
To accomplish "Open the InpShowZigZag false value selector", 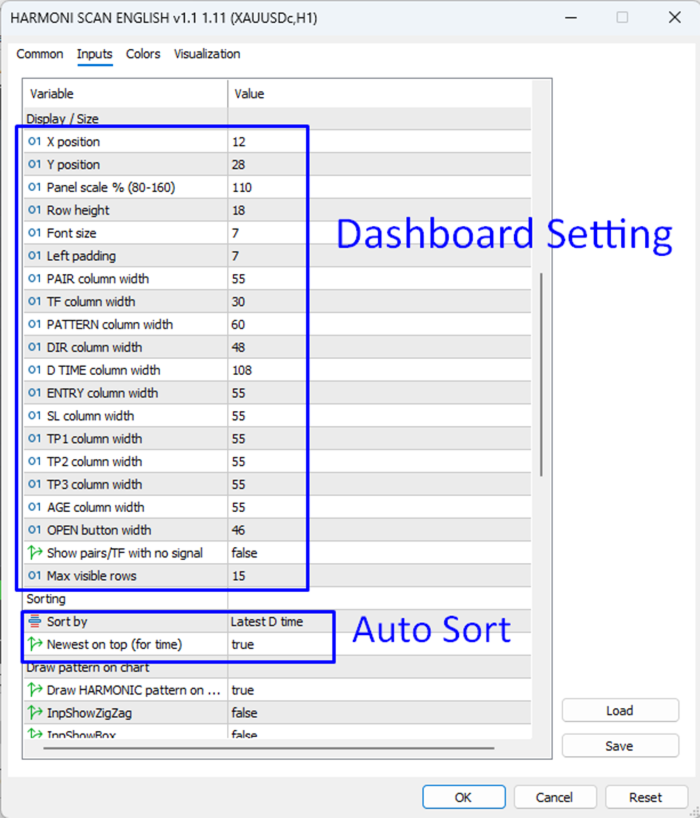I will (x=379, y=713).
